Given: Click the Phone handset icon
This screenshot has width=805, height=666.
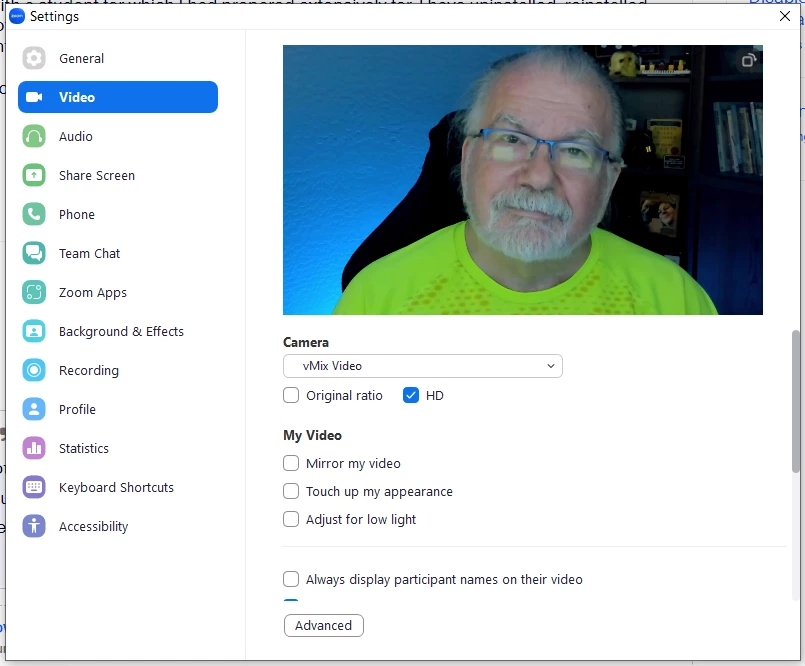Looking at the screenshot, I should point(34,214).
